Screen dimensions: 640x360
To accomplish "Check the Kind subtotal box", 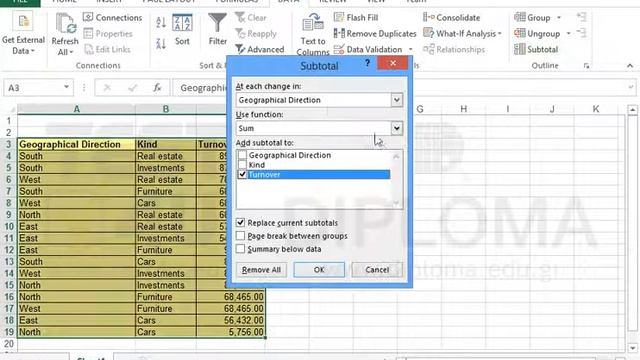I will 242,164.
